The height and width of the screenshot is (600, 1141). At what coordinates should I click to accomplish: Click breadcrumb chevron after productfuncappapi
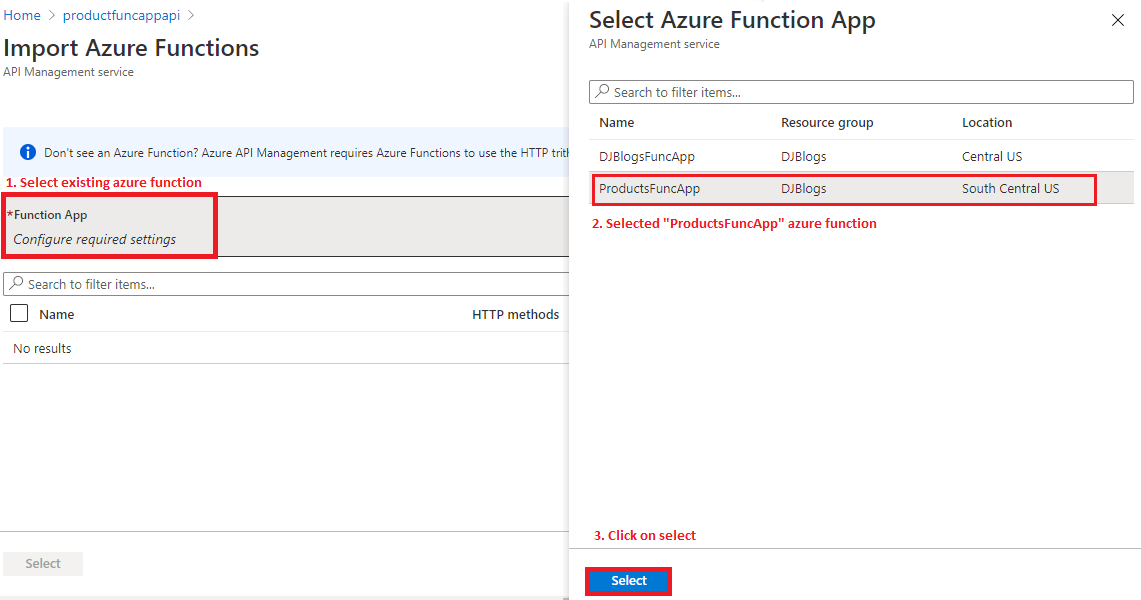point(191,15)
